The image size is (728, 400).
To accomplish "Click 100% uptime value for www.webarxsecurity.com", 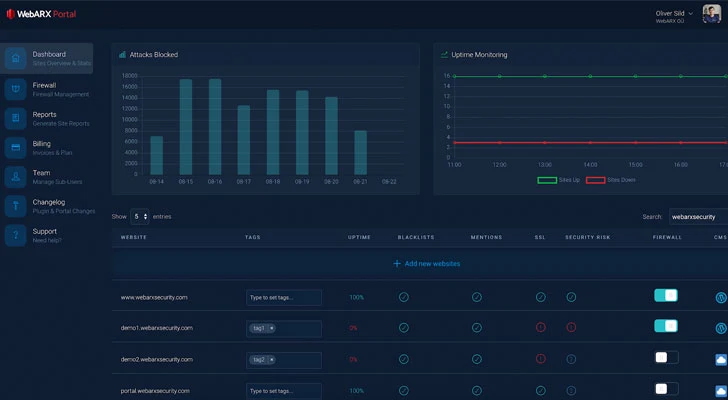I will coord(357,297).
